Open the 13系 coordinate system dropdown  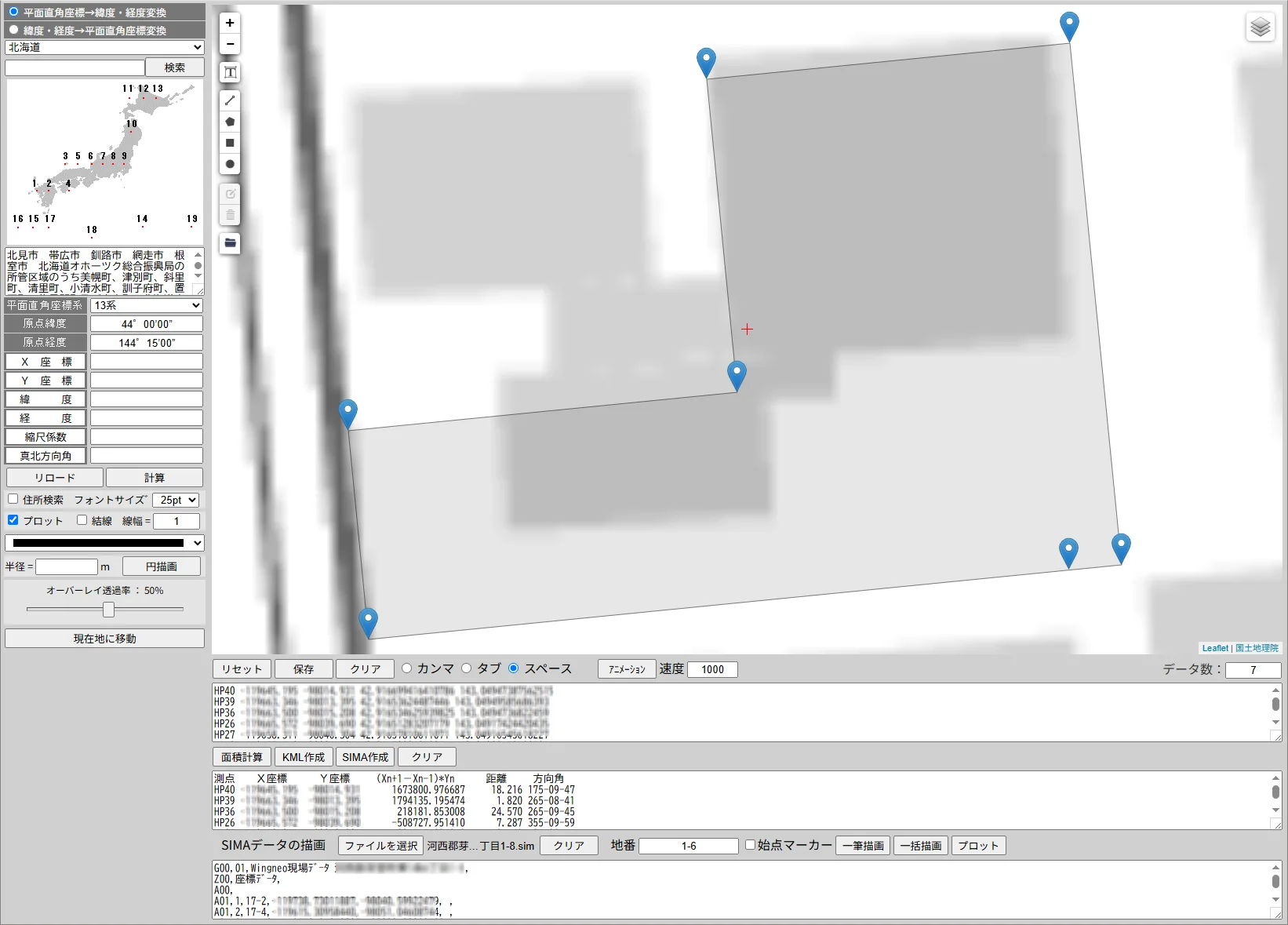(147, 305)
